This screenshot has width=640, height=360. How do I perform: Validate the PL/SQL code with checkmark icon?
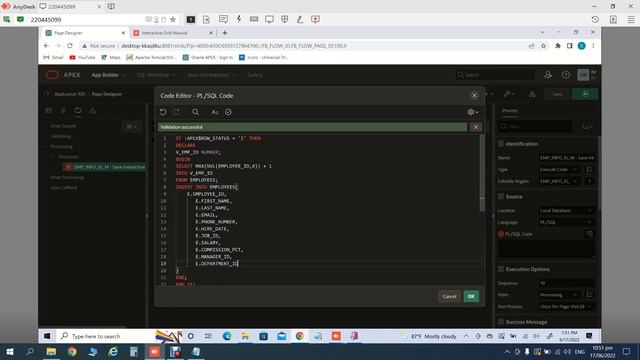(x=228, y=112)
